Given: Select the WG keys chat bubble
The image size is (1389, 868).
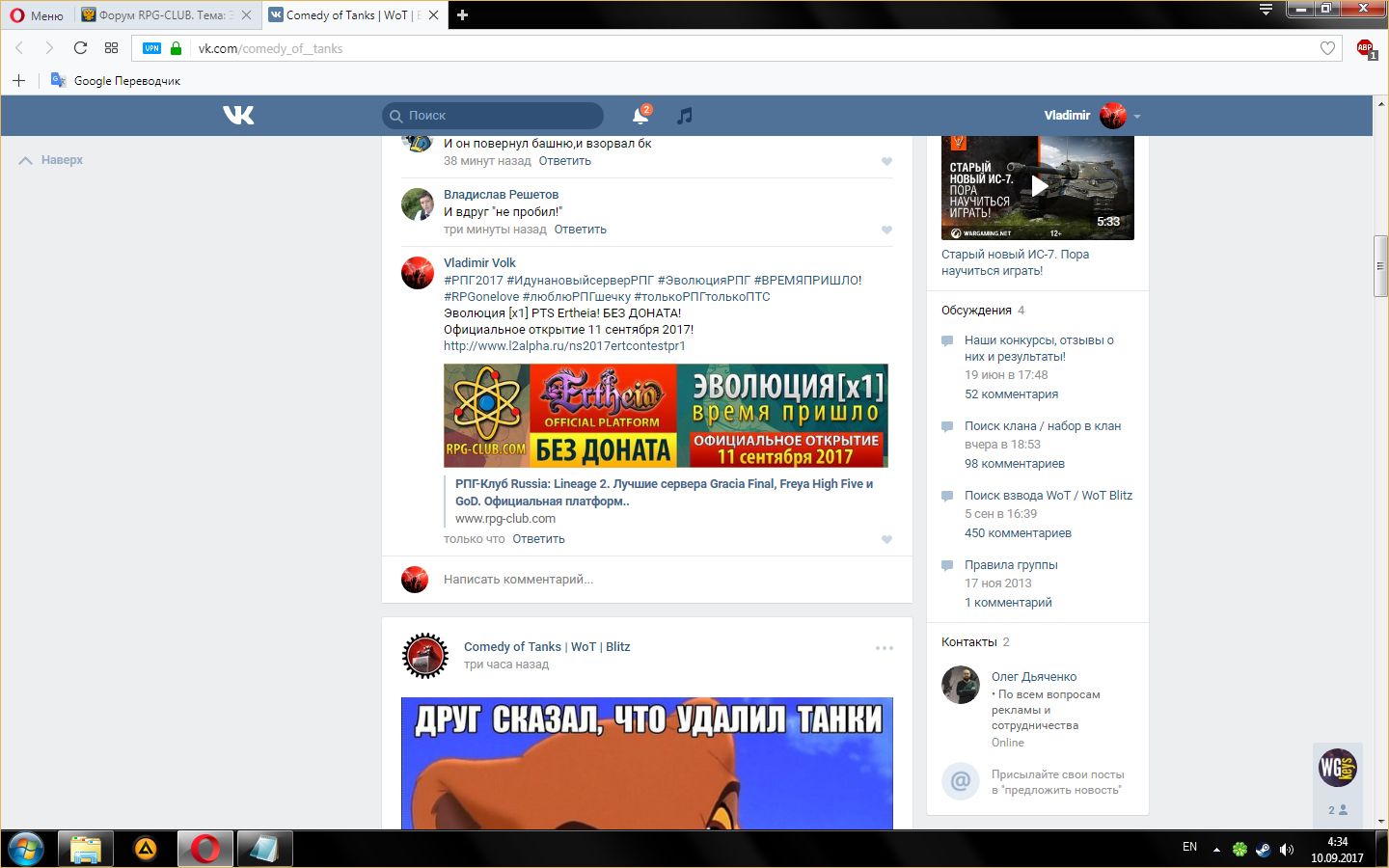Looking at the screenshot, I should click(x=1338, y=768).
